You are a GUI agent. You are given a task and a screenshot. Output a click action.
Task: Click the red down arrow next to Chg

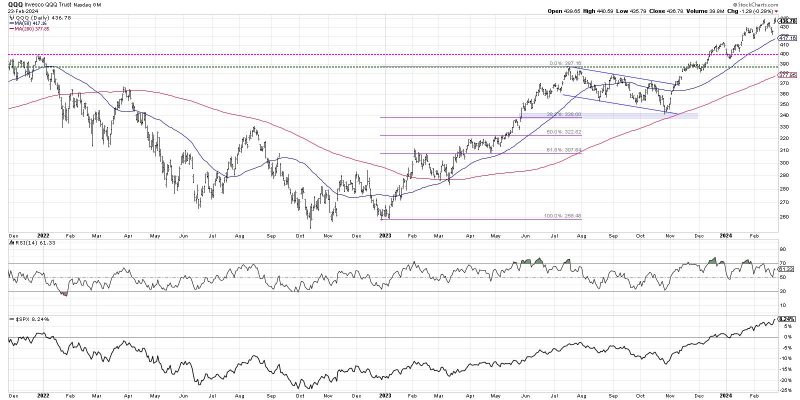(x=777, y=10)
